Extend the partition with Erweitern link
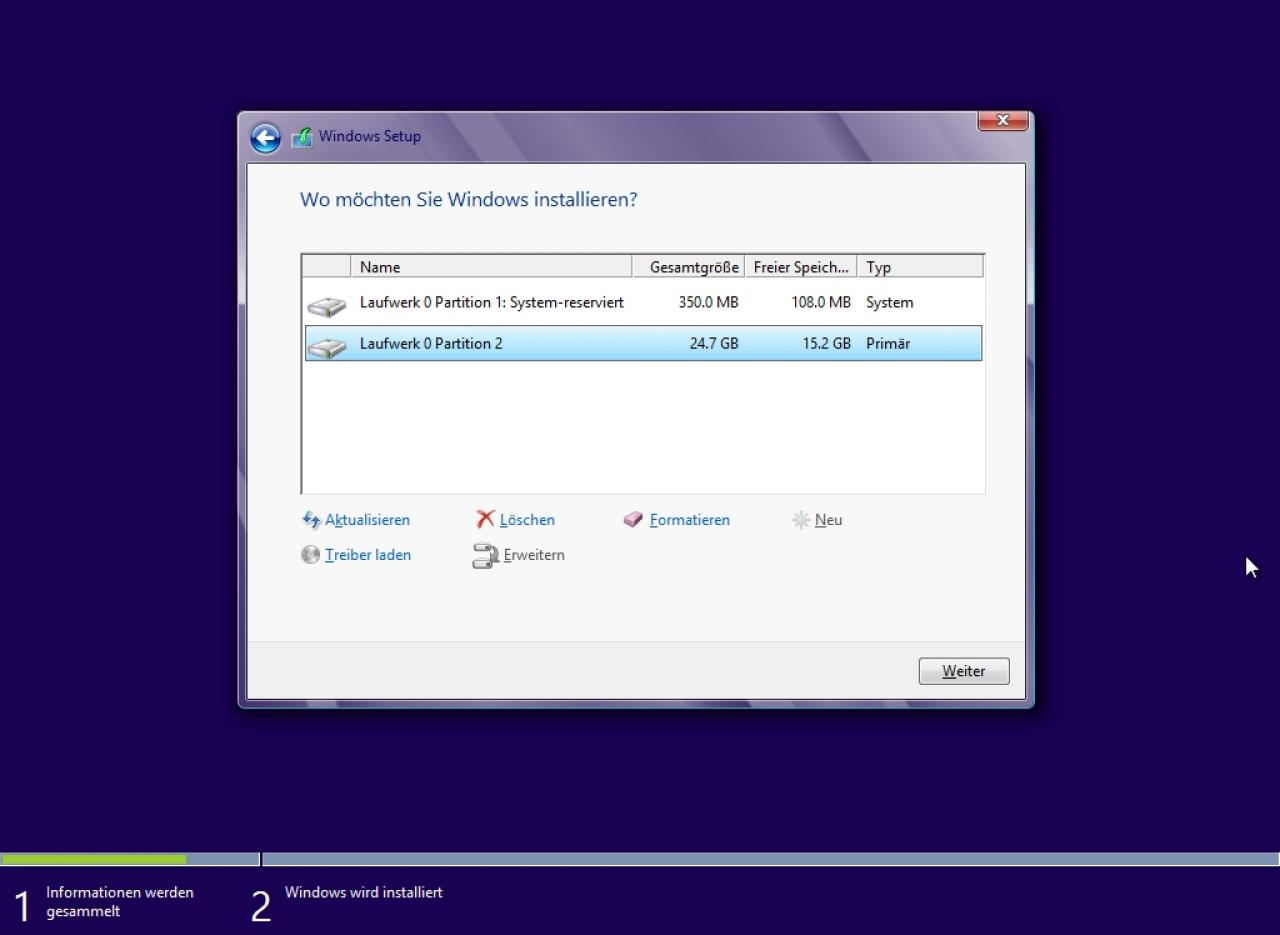The image size is (1280, 935). point(534,555)
